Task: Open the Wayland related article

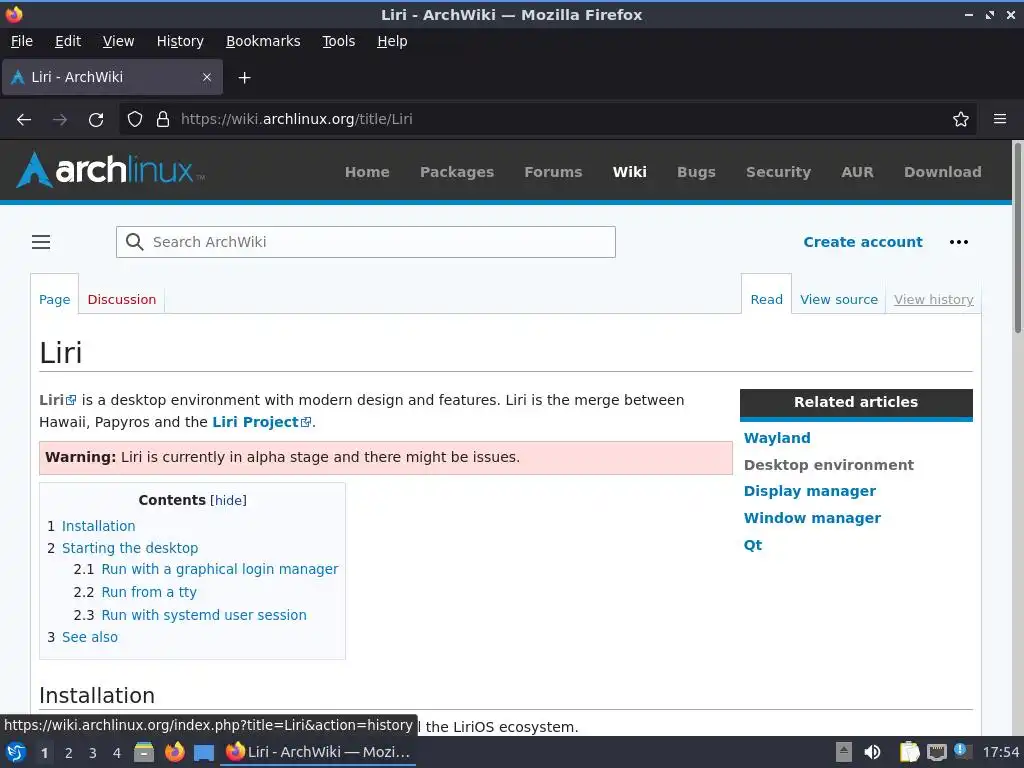Action: point(777,438)
